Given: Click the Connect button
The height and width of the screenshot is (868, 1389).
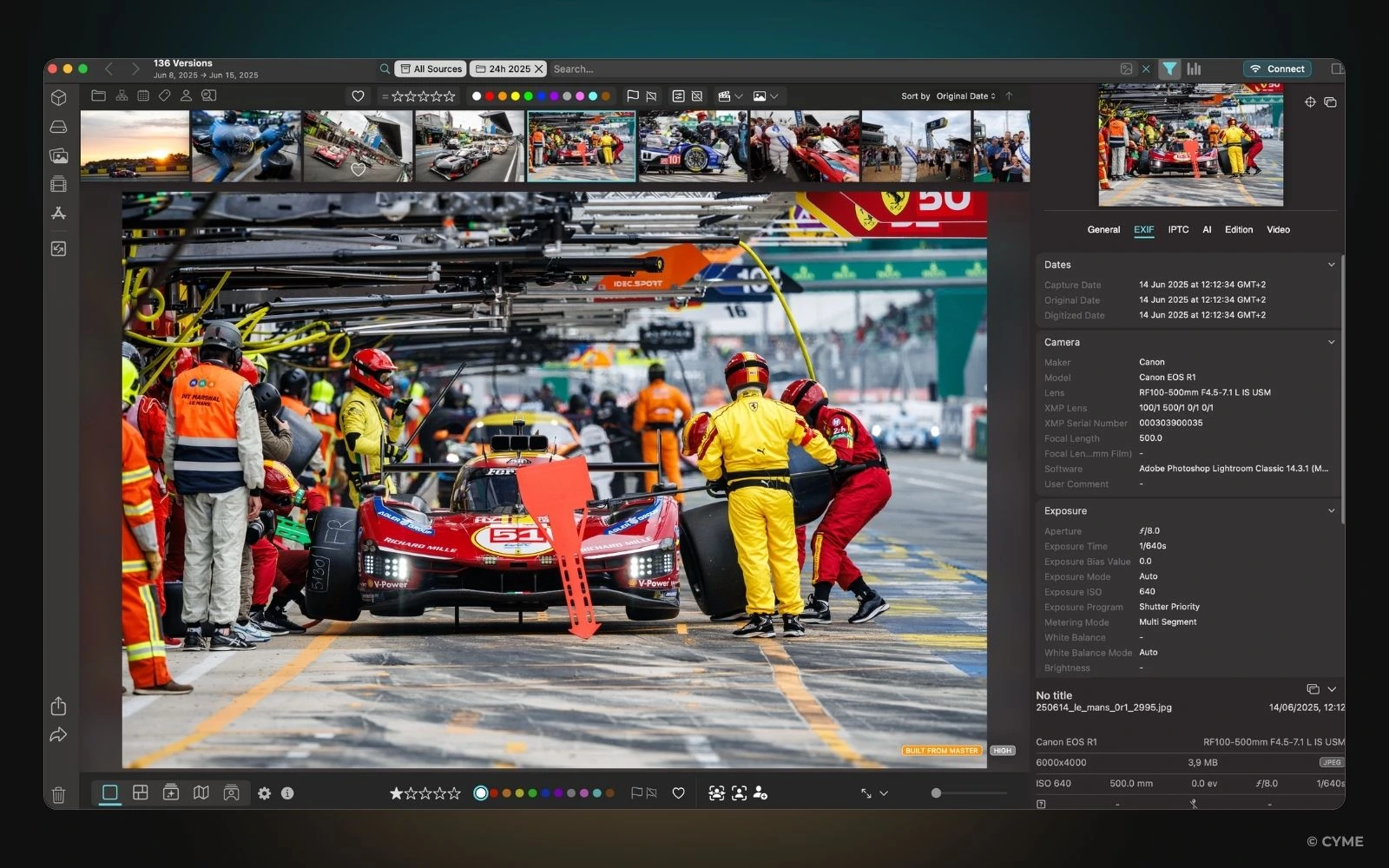Looking at the screenshot, I should [x=1276, y=69].
